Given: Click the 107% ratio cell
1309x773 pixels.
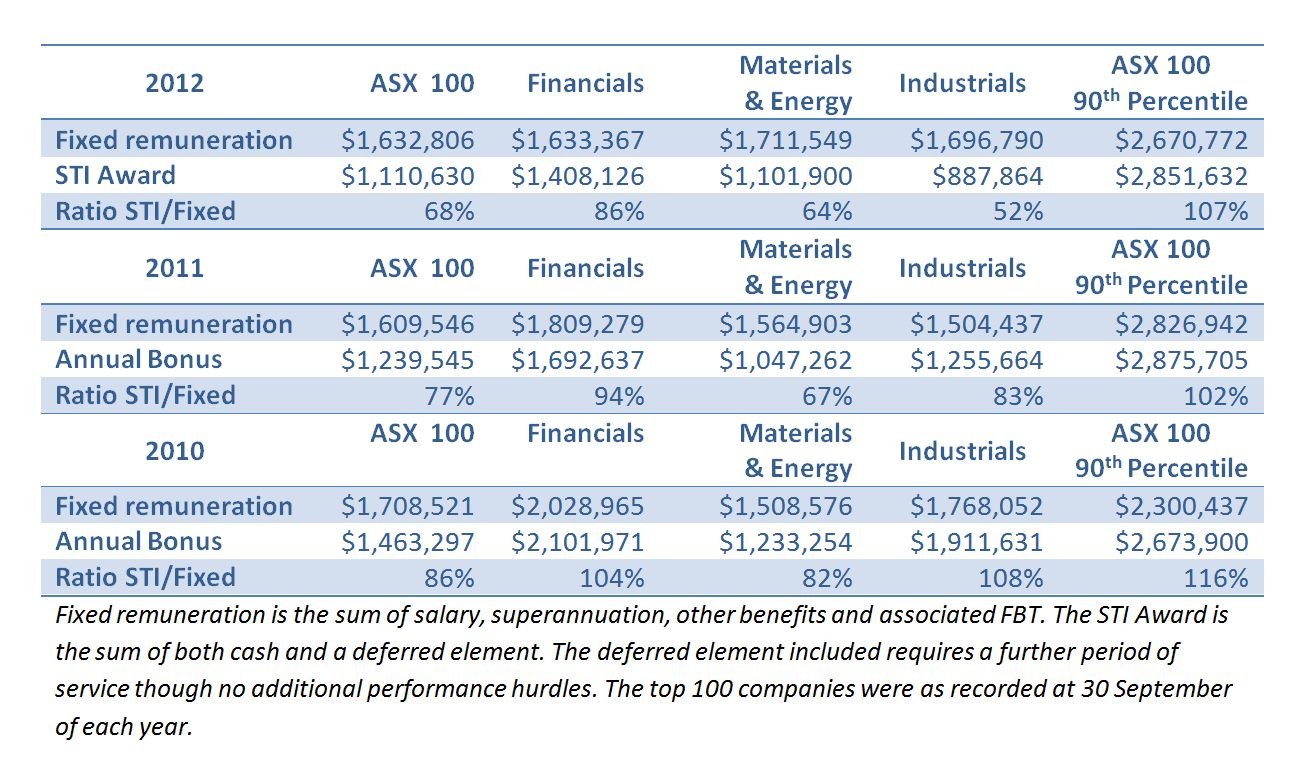Looking at the screenshot, I should pyautogui.click(x=1216, y=212).
